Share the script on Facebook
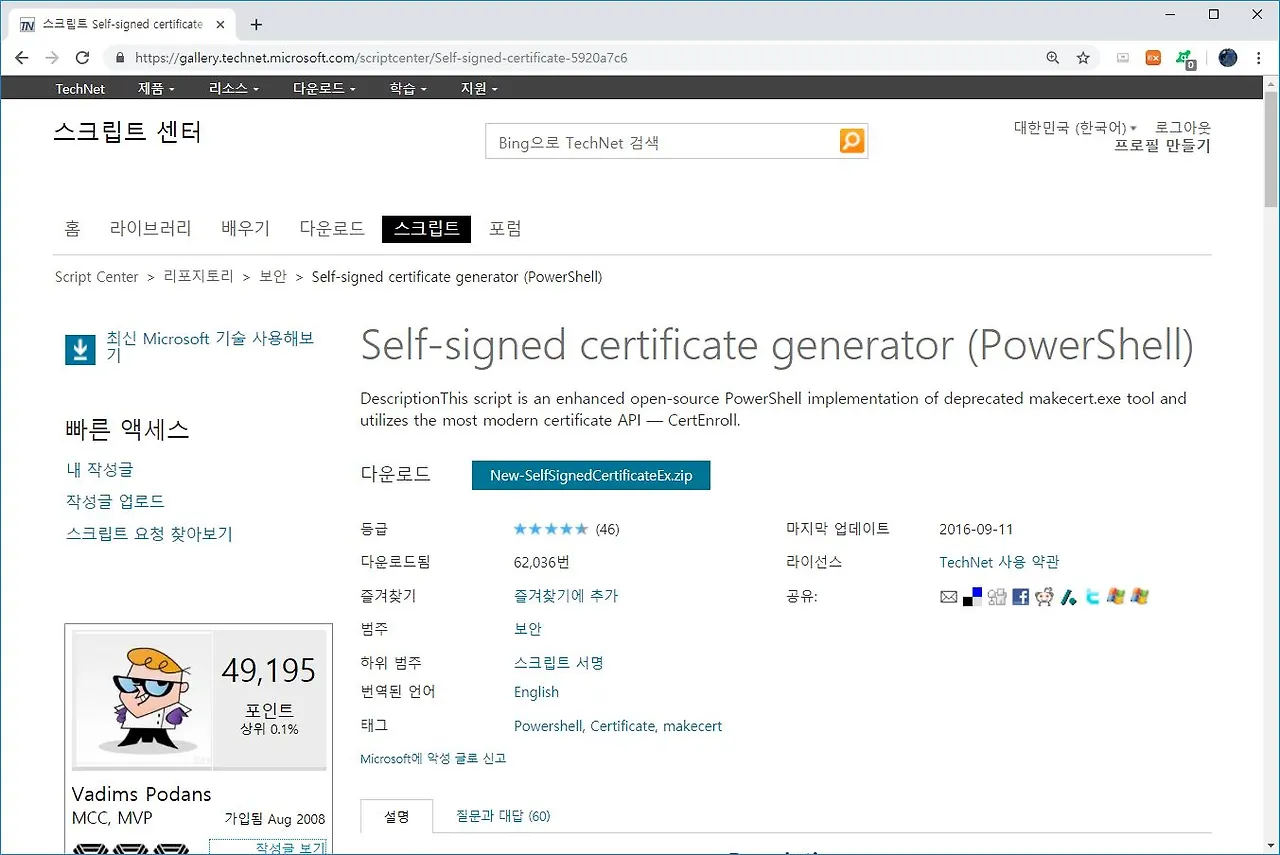 tap(1021, 597)
